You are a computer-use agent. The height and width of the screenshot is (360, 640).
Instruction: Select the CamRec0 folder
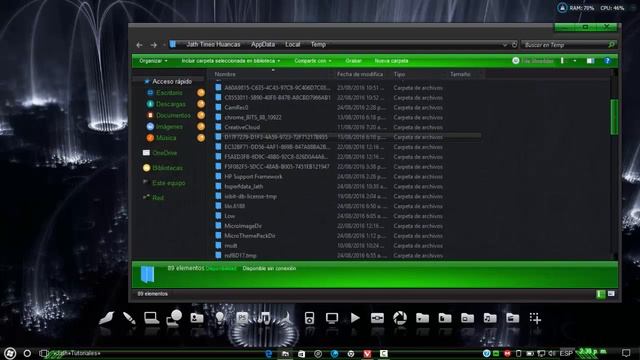point(236,108)
